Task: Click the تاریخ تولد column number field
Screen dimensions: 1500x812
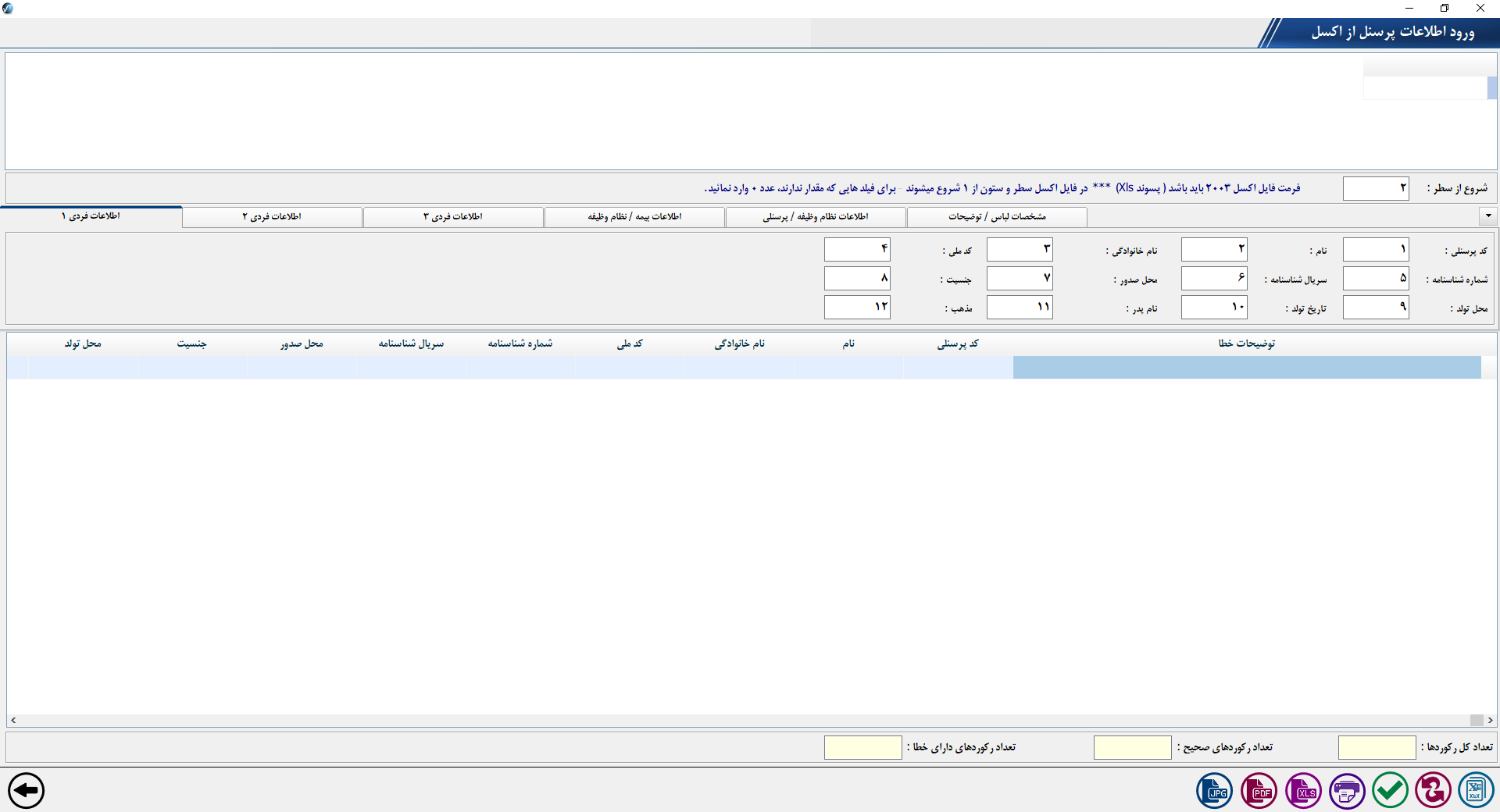Action: point(1213,307)
